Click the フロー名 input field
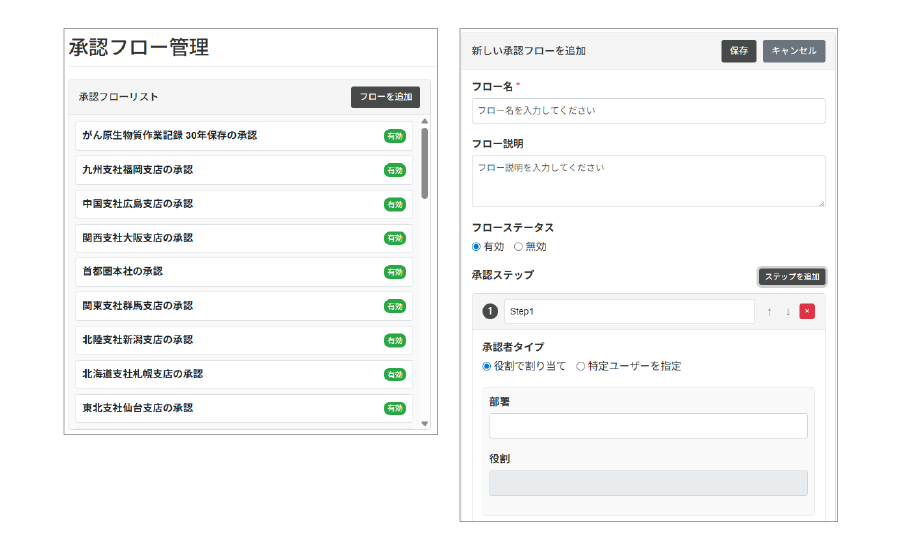This screenshot has width=900, height=550. (648, 111)
